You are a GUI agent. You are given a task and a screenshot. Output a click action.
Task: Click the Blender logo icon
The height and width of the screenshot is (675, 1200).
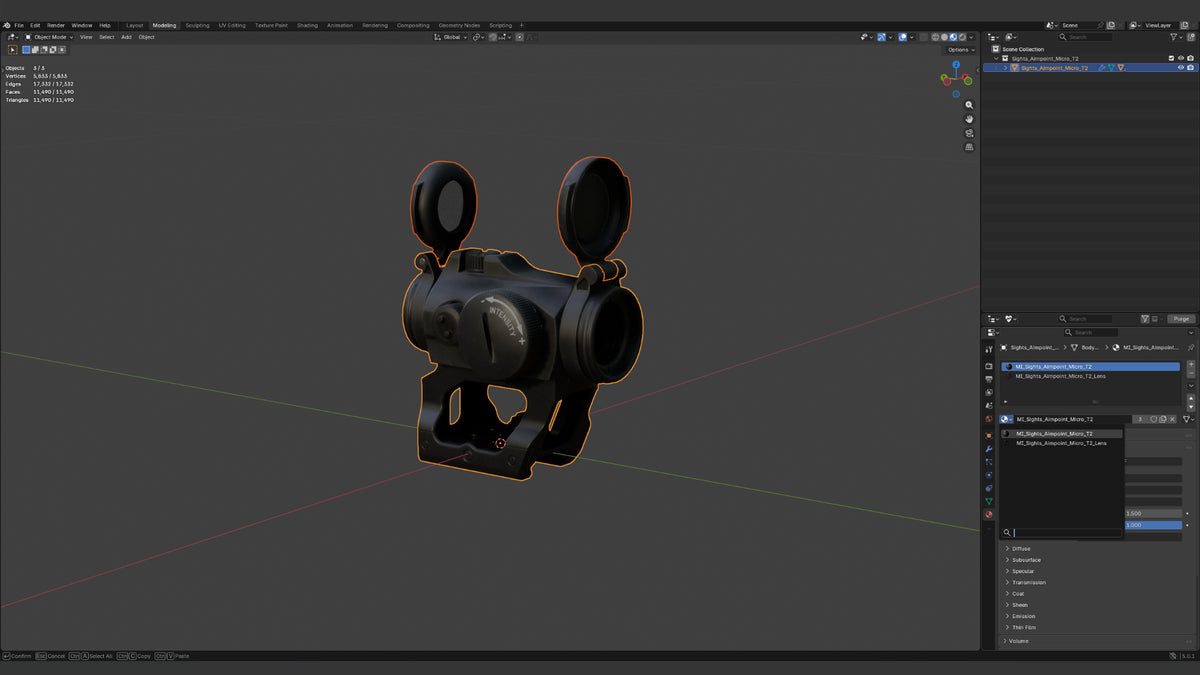[7, 25]
